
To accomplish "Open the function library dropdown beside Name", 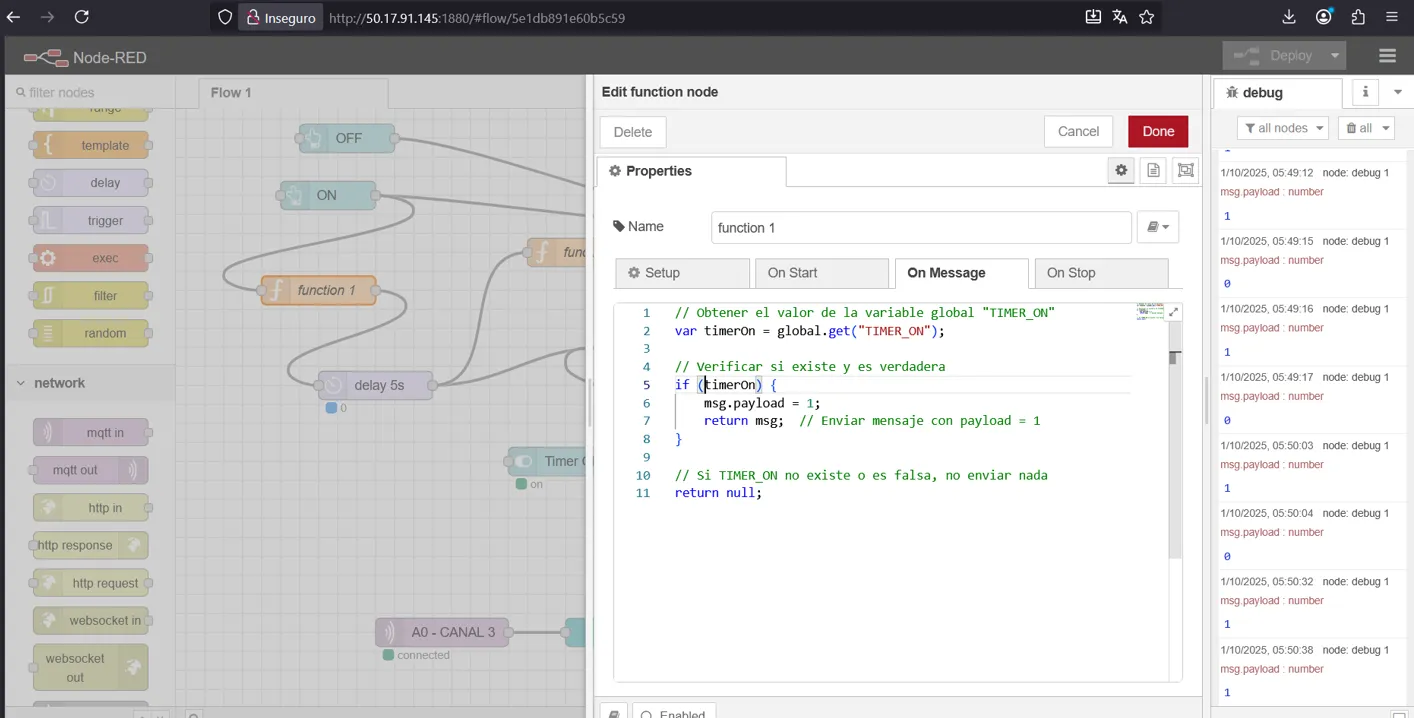I will (1157, 227).
